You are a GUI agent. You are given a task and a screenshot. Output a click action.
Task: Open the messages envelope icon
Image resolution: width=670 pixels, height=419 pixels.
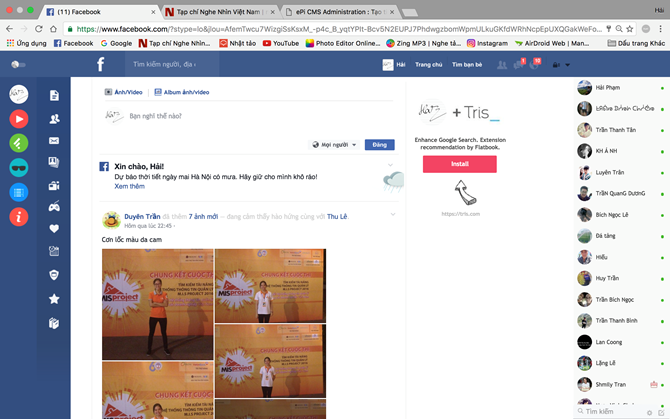click(x=54, y=141)
